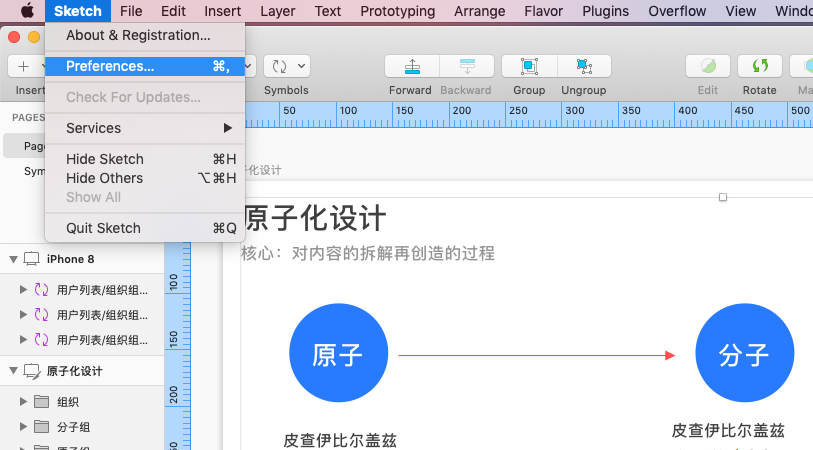Viewport: 813px width, 450px height.
Task: Select 原子化设计 layer name in list
Action: point(75,371)
